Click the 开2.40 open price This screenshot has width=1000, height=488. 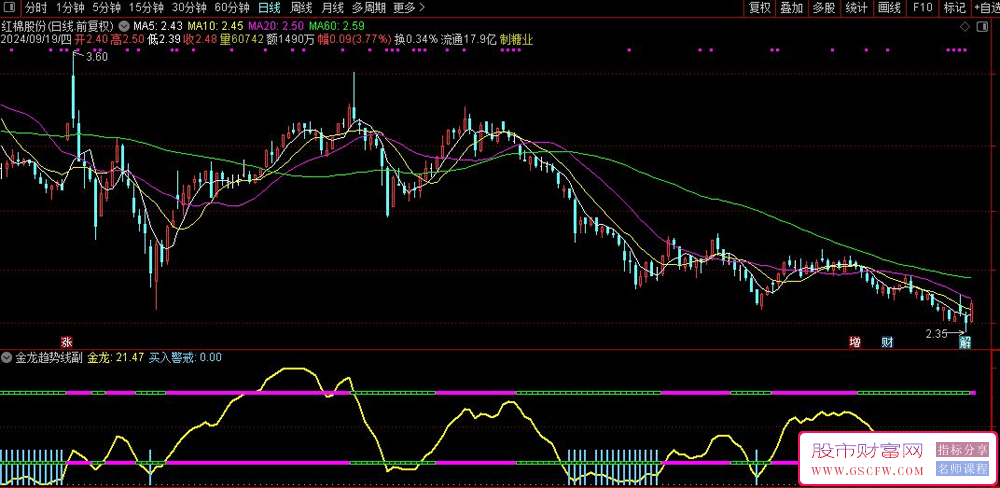[x=91, y=40]
